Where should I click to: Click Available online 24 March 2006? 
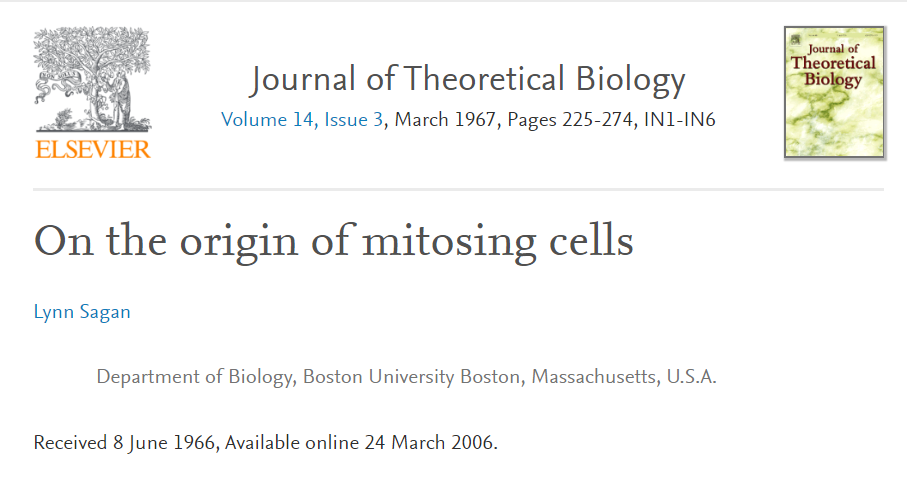pyautogui.click(x=361, y=442)
